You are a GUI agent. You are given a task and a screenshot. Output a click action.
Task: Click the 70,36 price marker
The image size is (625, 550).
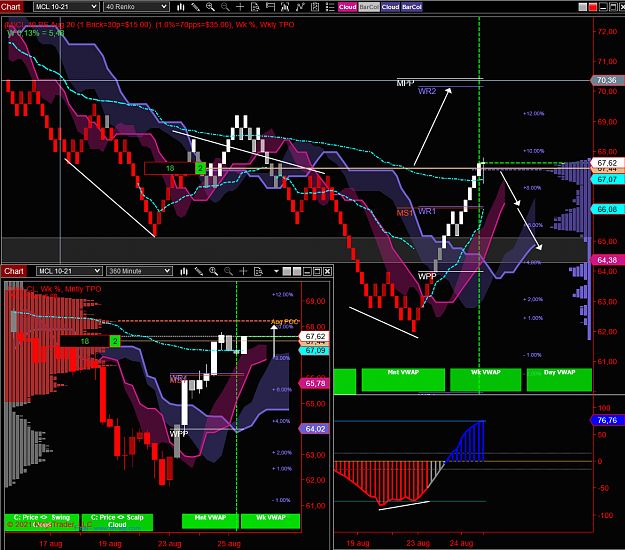click(607, 80)
